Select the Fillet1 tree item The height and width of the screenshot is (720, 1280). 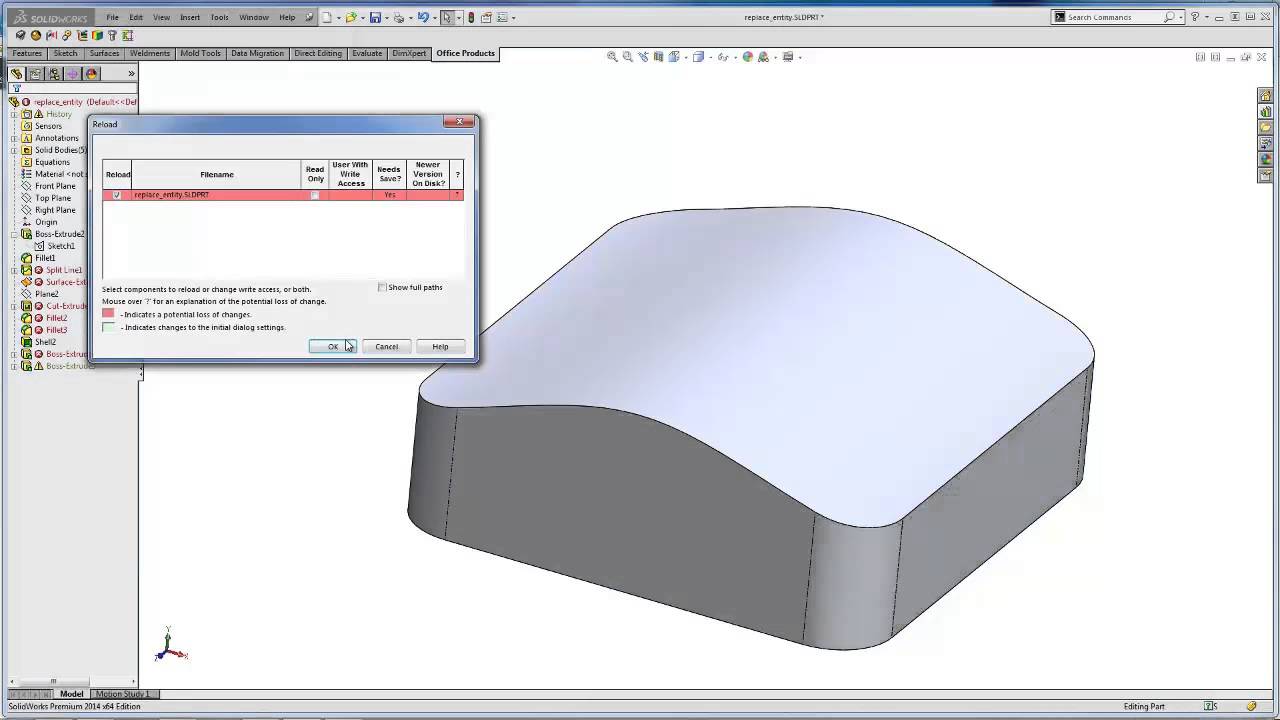click(x=45, y=258)
